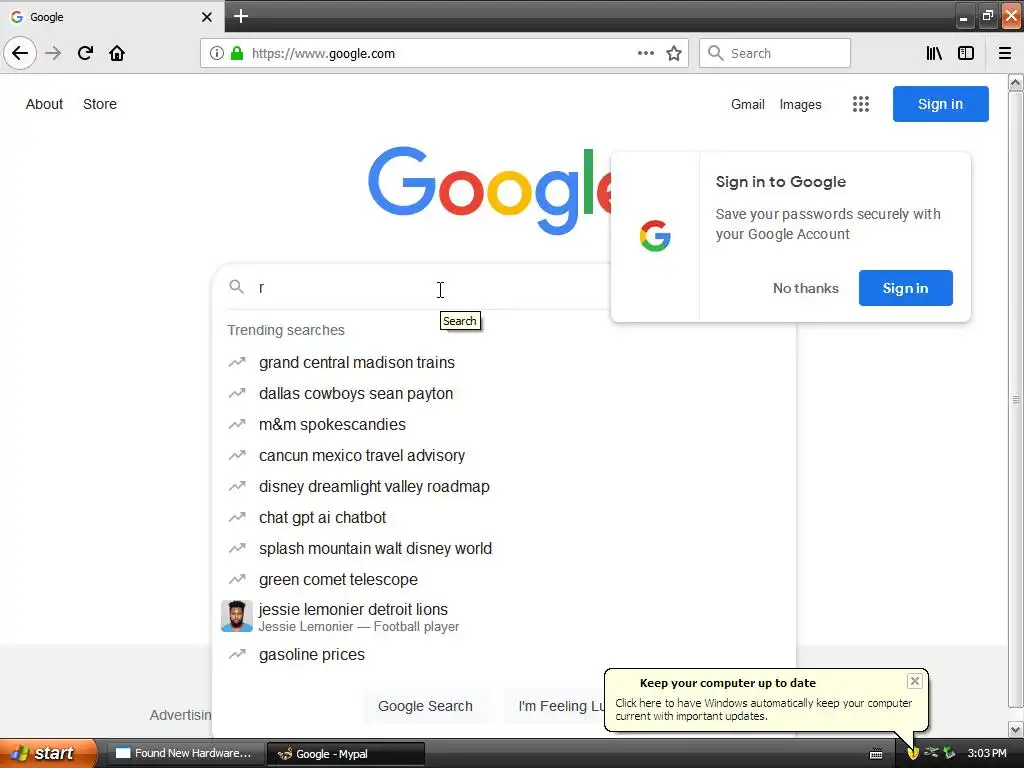Reload the current page
Screen dimensions: 1024x768
click(x=85, y=53)
